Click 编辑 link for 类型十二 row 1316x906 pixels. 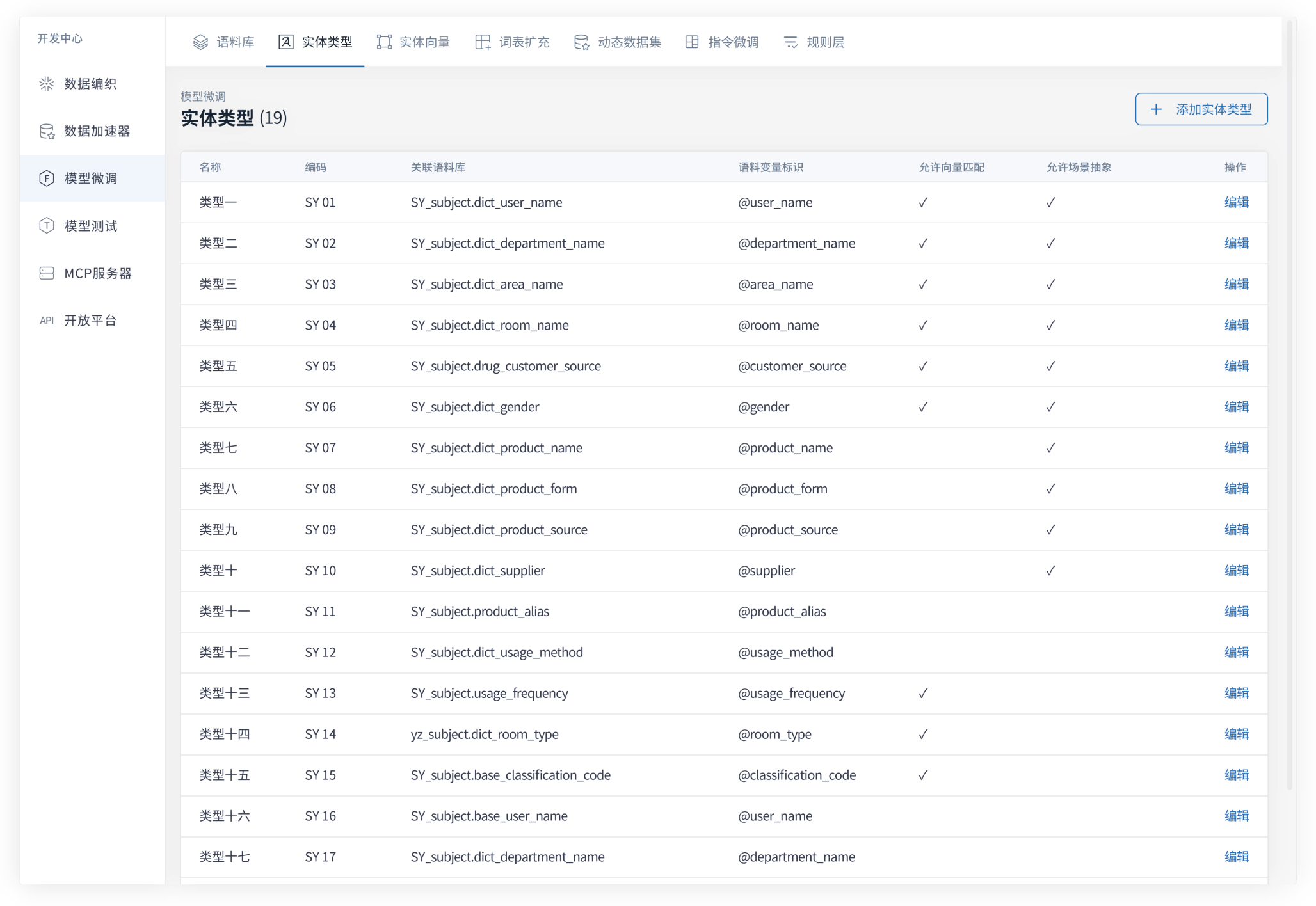(1236, 652)
